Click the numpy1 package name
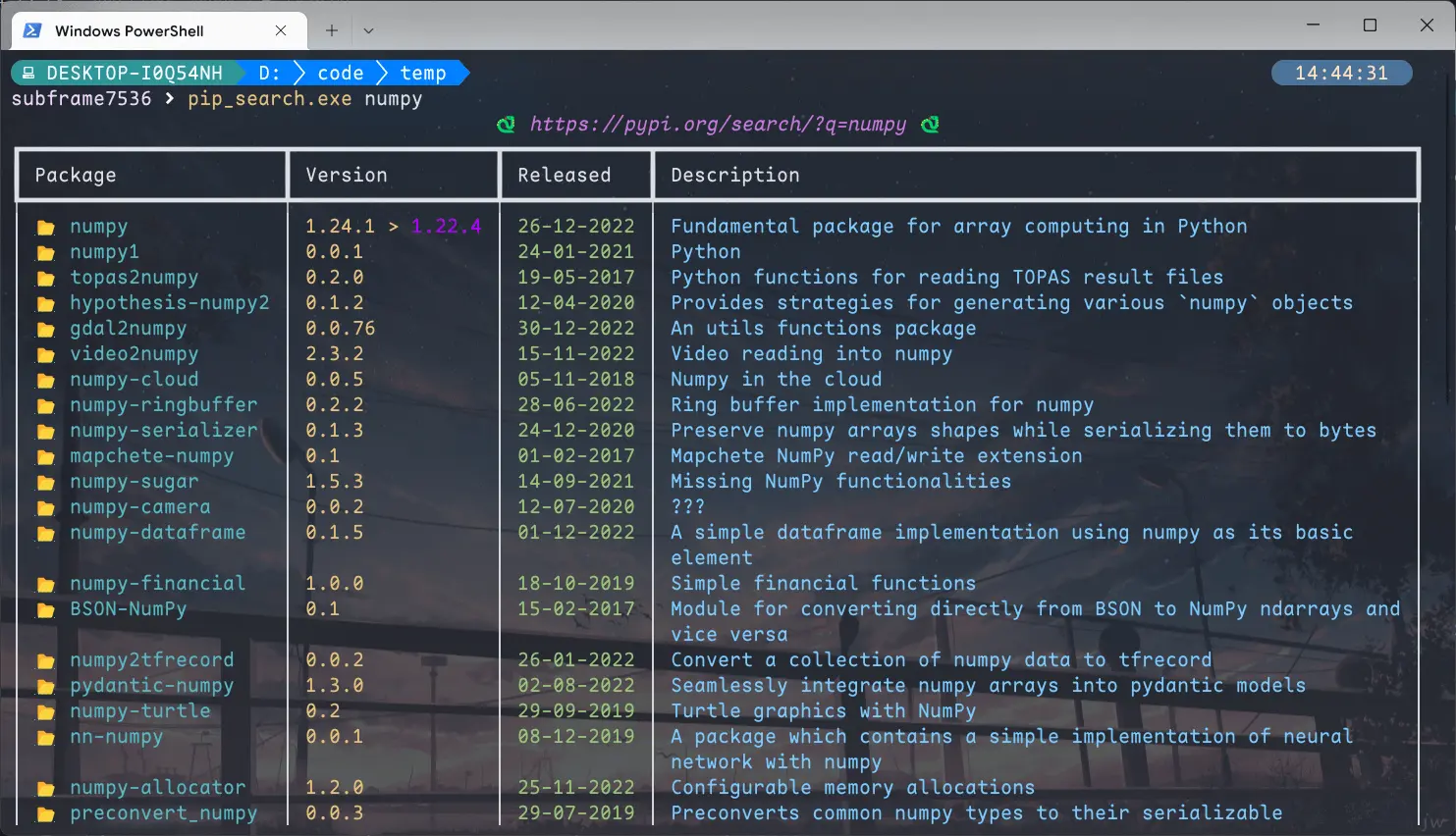 [x=105, y=252]
